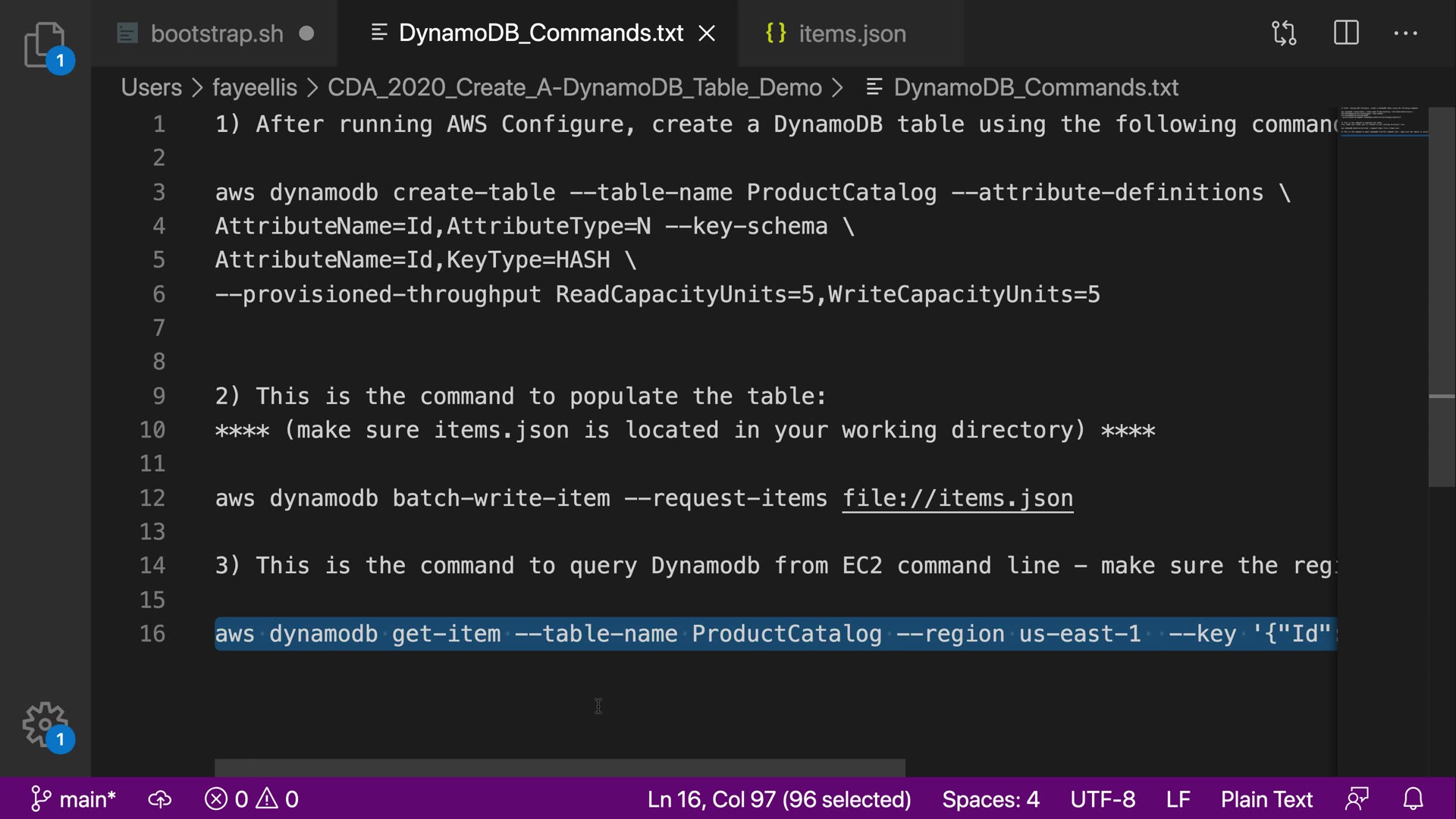The width and height of the screenshot is (1456, 819).
Task: Expand the Users breadcrumb segment
Action: click(x=151, y=87)
